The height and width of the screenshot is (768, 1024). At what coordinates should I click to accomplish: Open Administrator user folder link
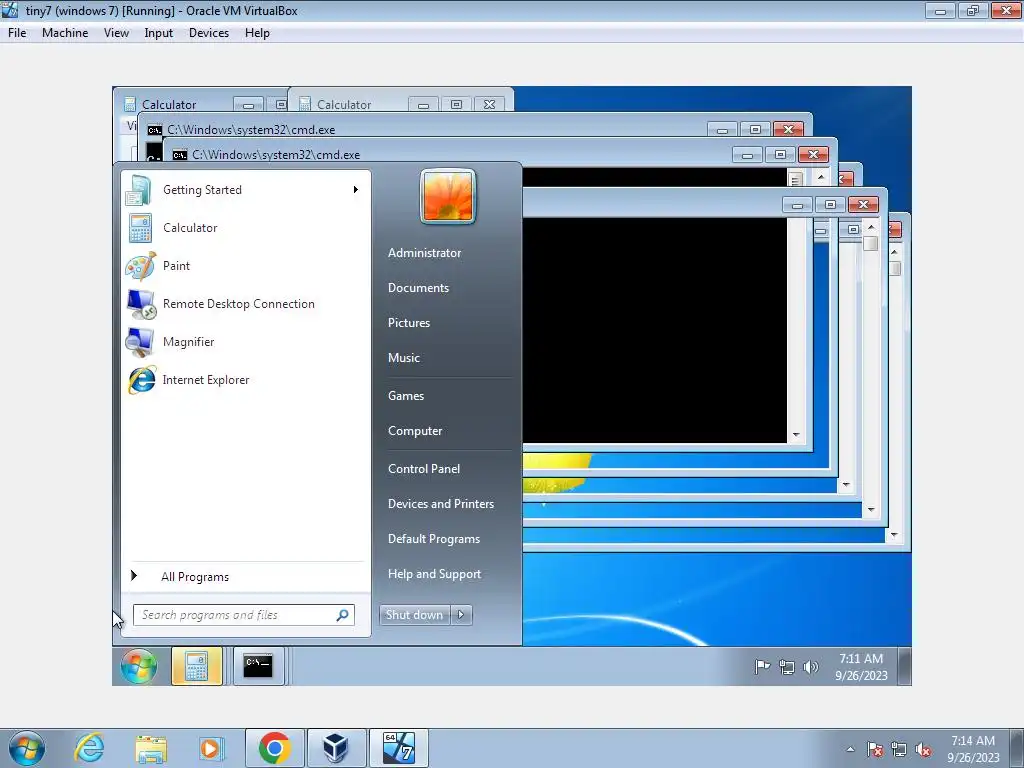click(424, 253)
